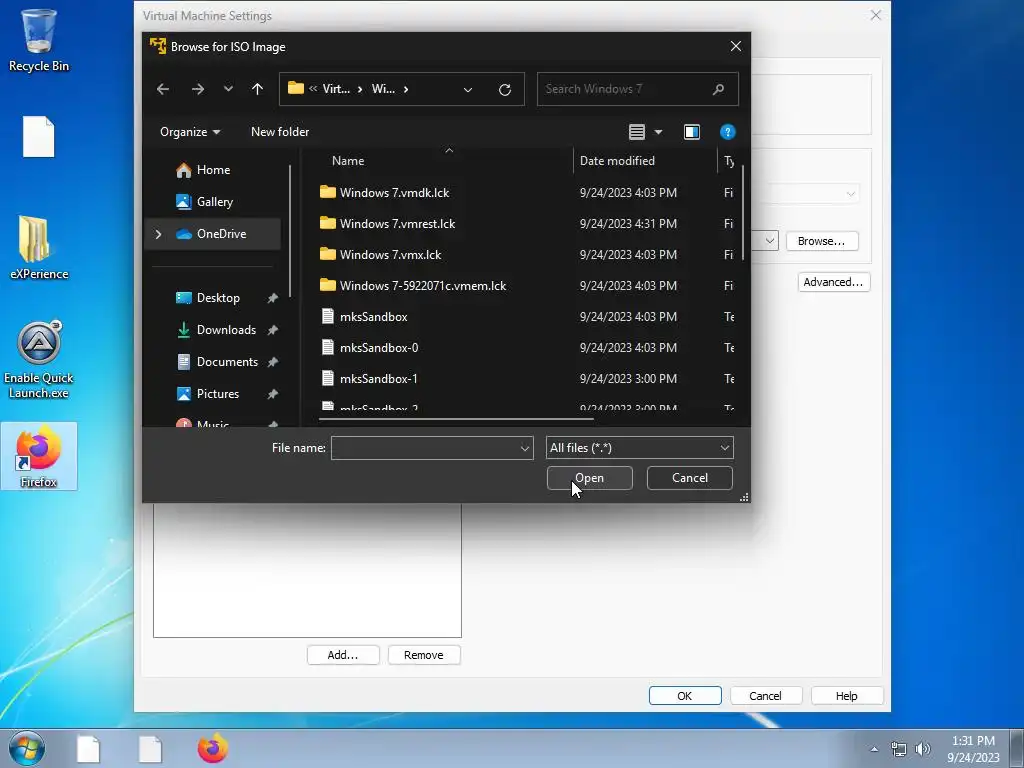The image size is (1024, 768).
Task: Show hidden tray icons arrow
Action: [x=874, y=749]
